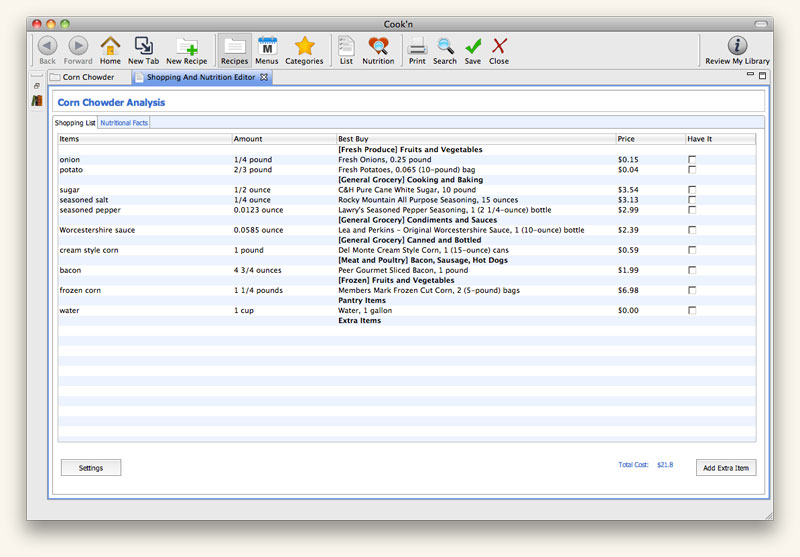
Task: Check Have It for bacon
Action: click(x=692, y=270)
